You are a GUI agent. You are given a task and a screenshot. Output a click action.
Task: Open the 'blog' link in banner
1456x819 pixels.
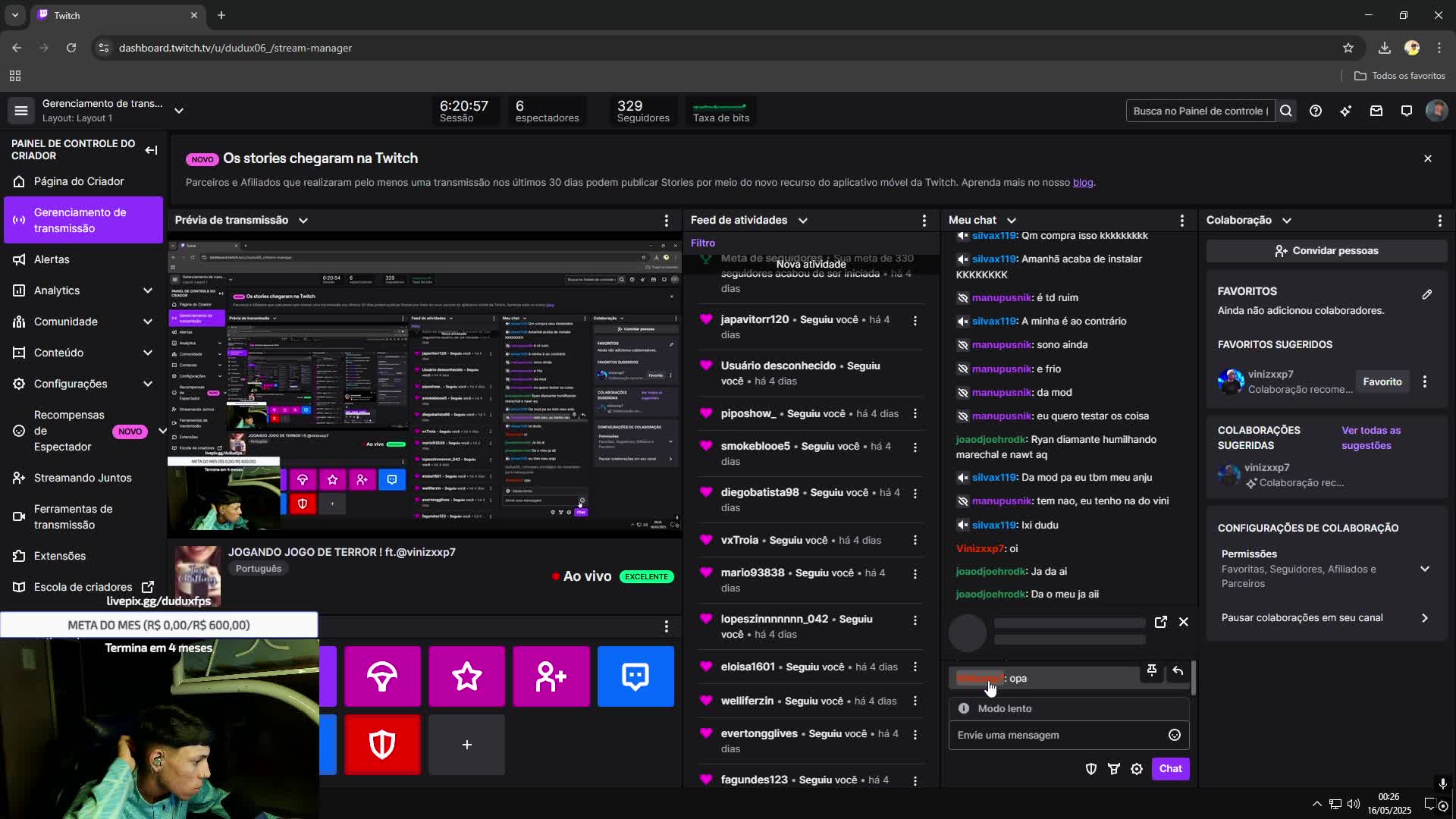coord(1082,183)
